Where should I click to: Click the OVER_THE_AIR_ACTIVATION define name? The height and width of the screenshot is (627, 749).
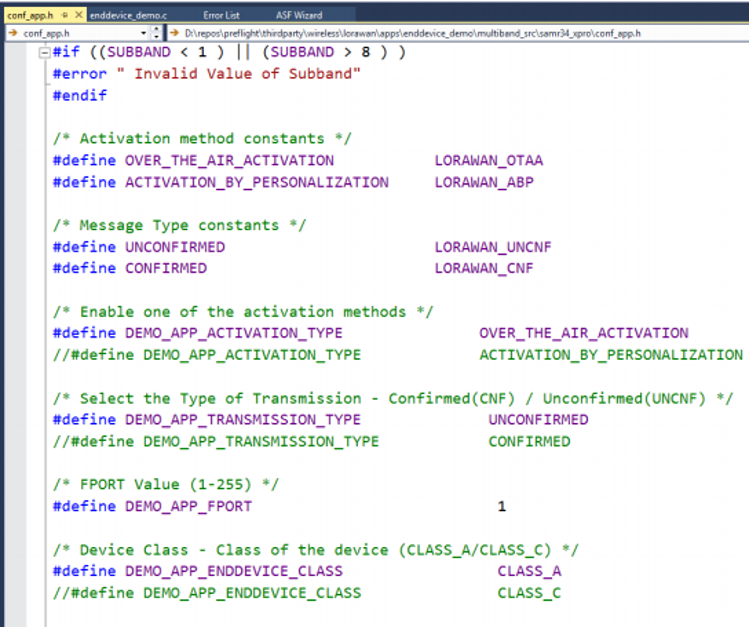229,160
